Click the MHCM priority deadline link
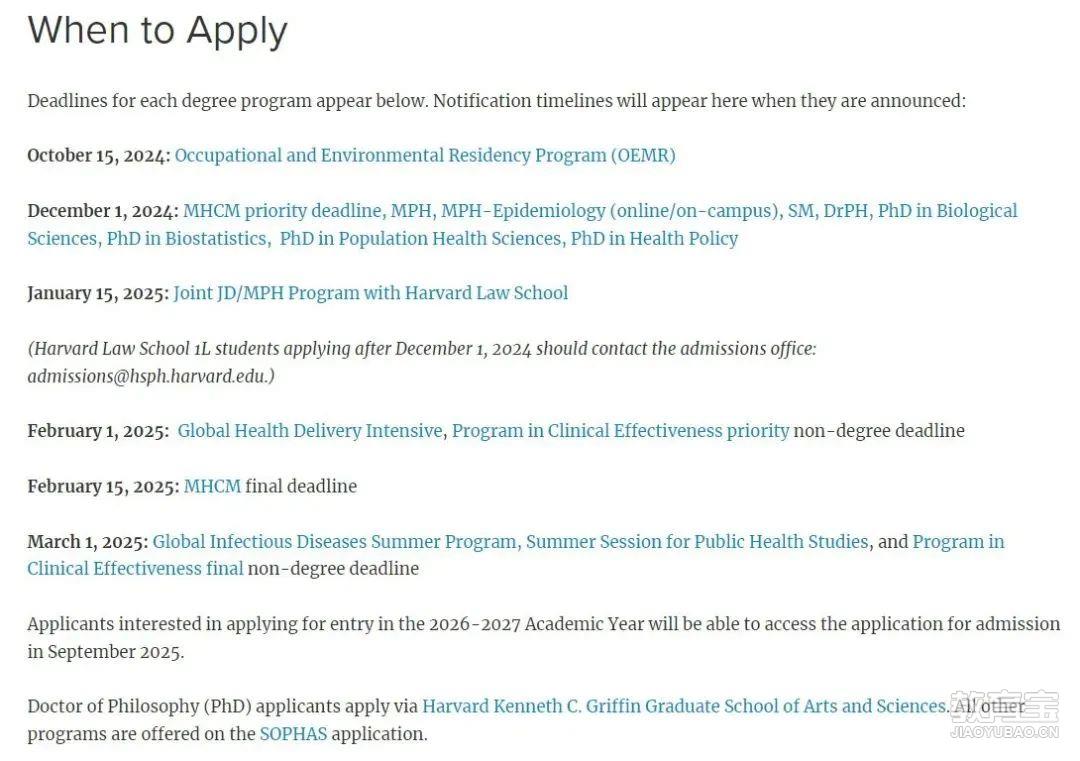Screen dimensions: 1080x761 [282, 211]
